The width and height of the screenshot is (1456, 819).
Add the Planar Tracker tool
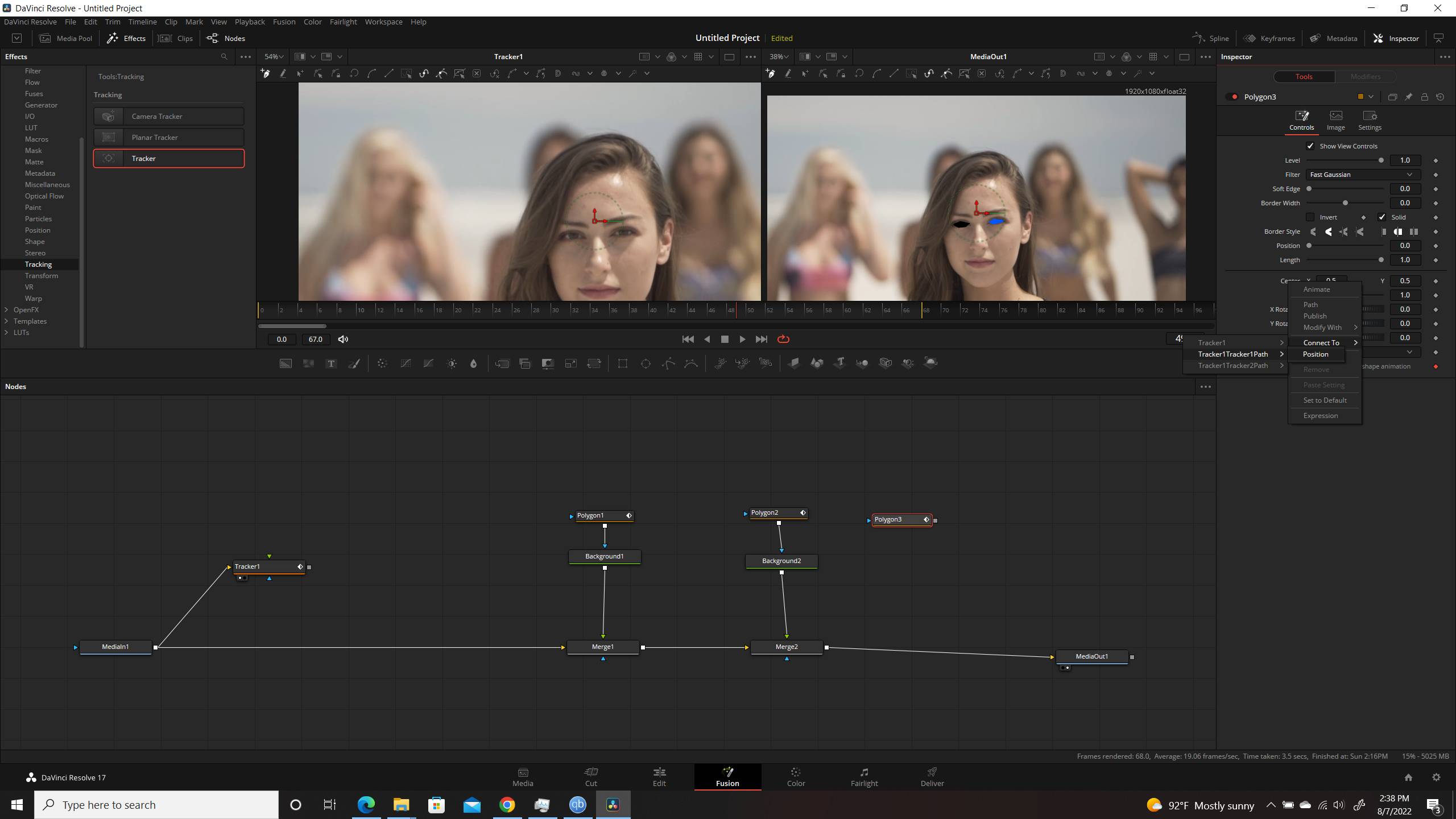tap(169, 137)
